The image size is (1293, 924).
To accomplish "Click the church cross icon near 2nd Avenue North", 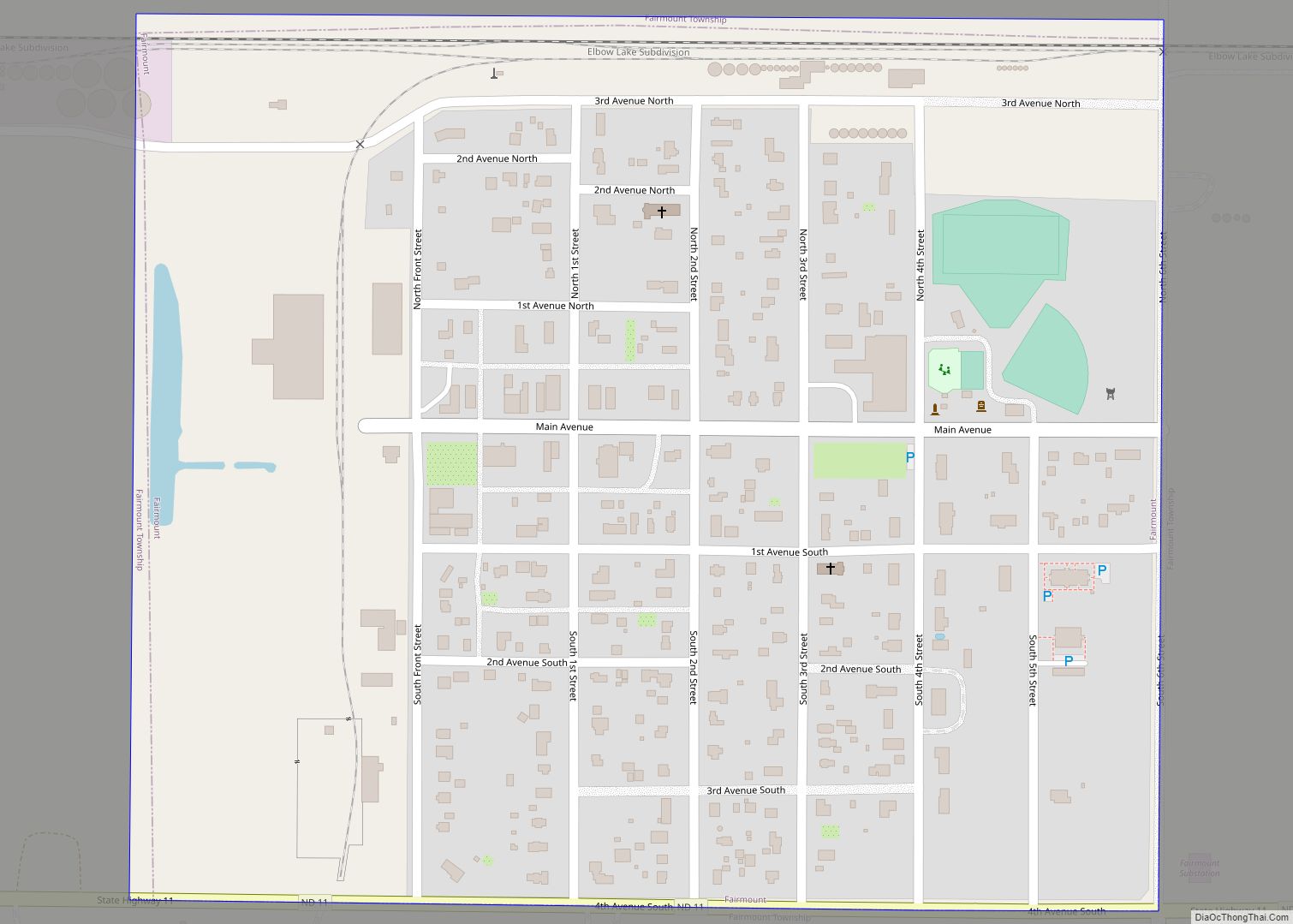I will point(662,212).
